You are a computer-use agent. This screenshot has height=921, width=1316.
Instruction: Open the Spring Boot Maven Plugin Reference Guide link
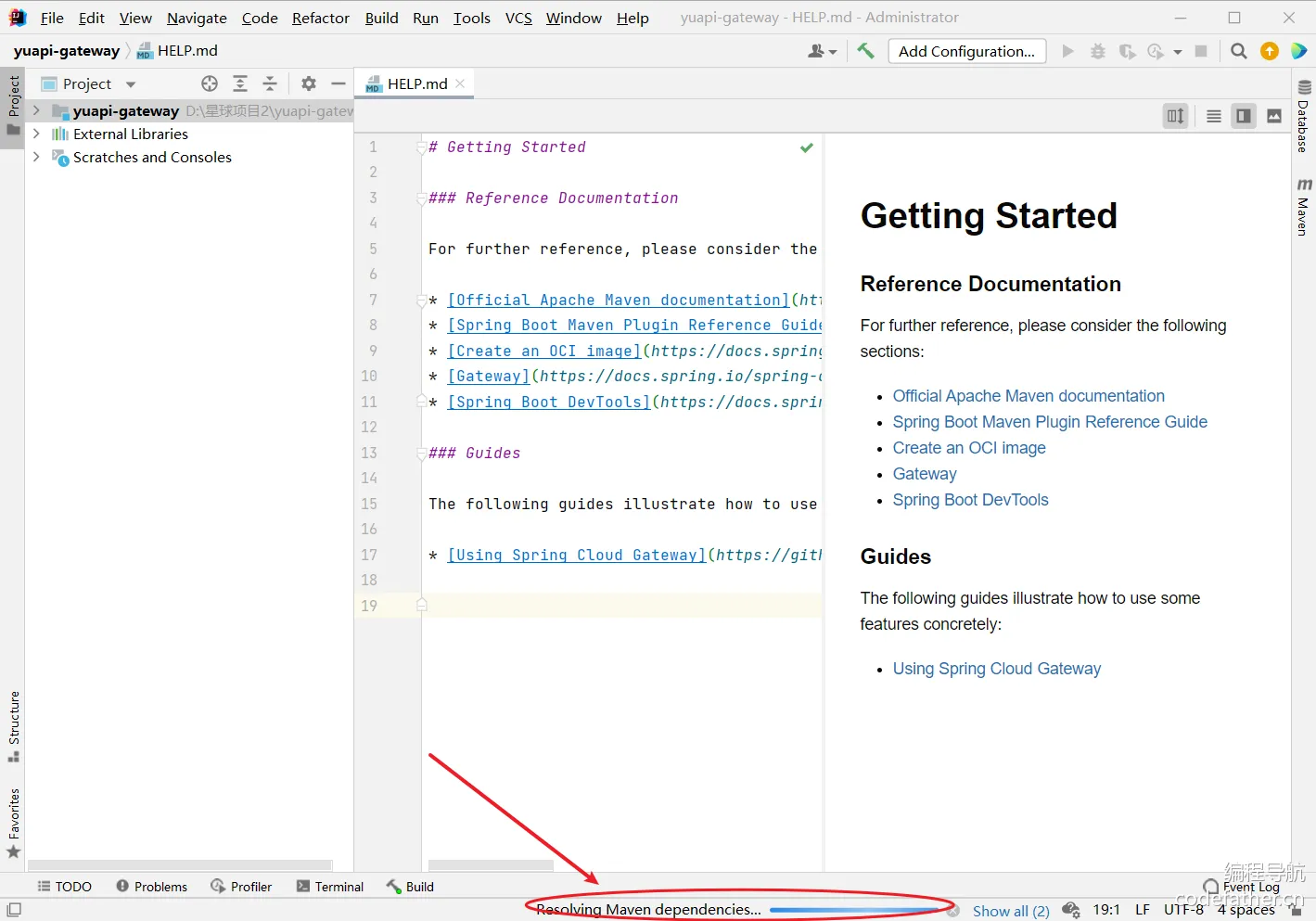(1050, 422)
